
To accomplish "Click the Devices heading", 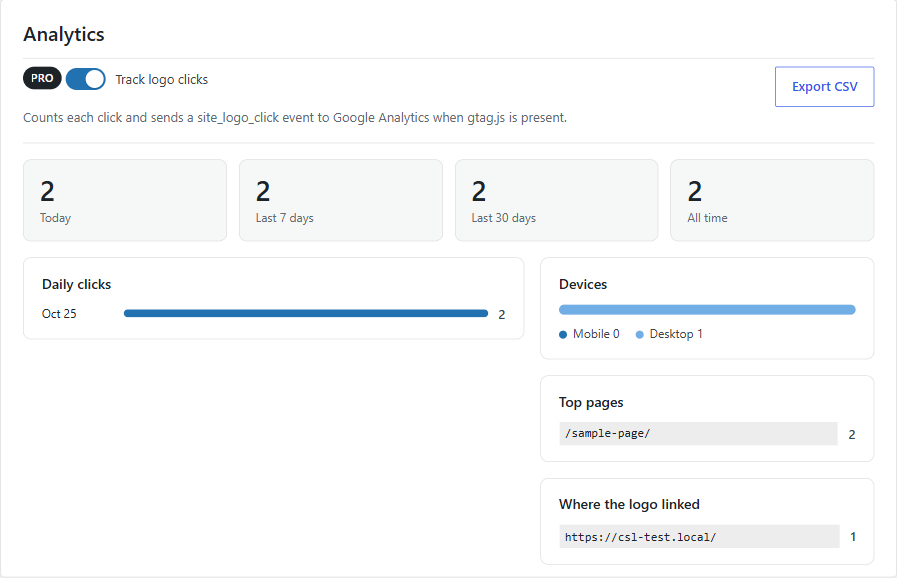I will [583, 284].
